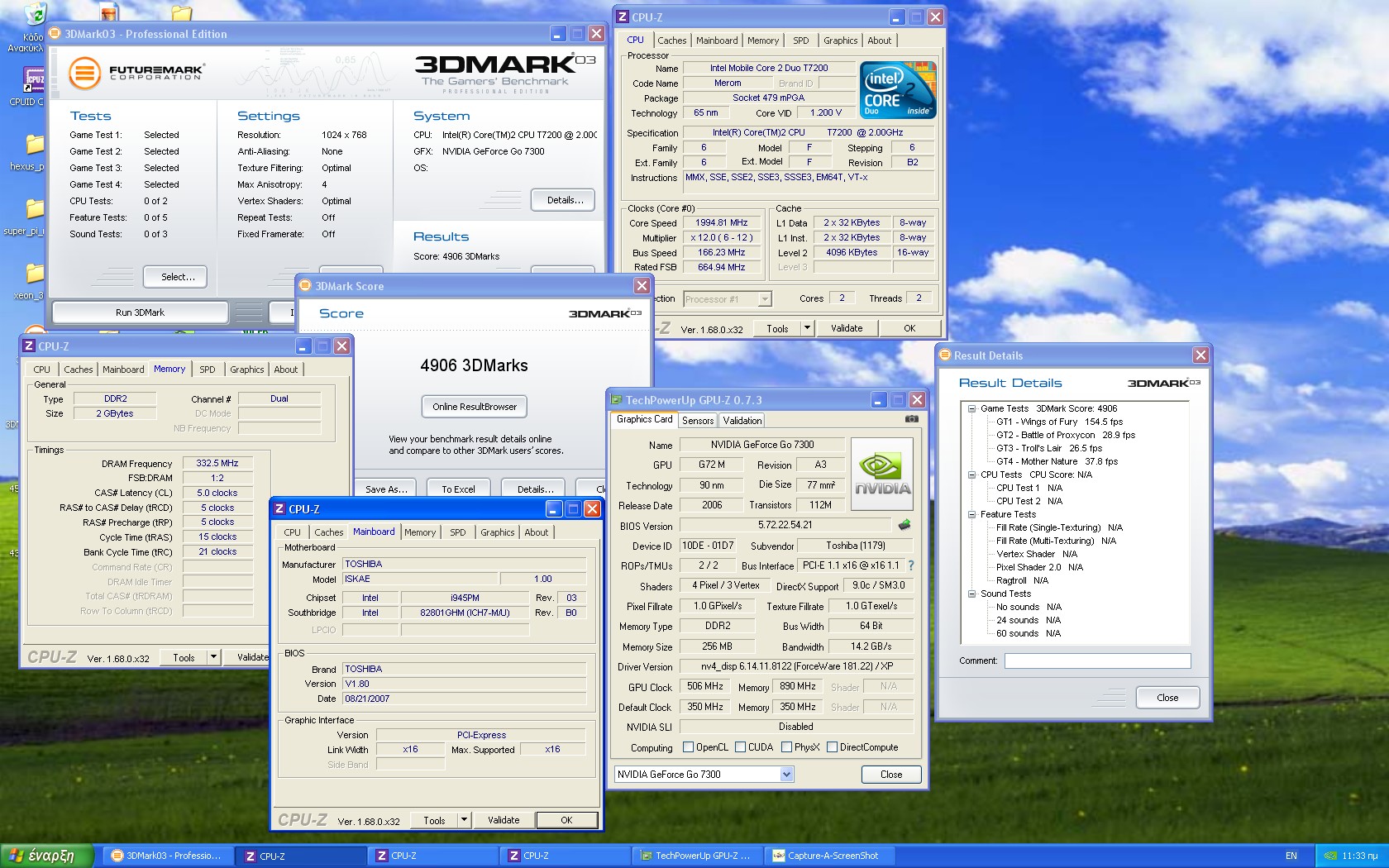Click the NVIDIA icon in the system tray
This screenshot has height=868, width=1389.
point(1330,856)
